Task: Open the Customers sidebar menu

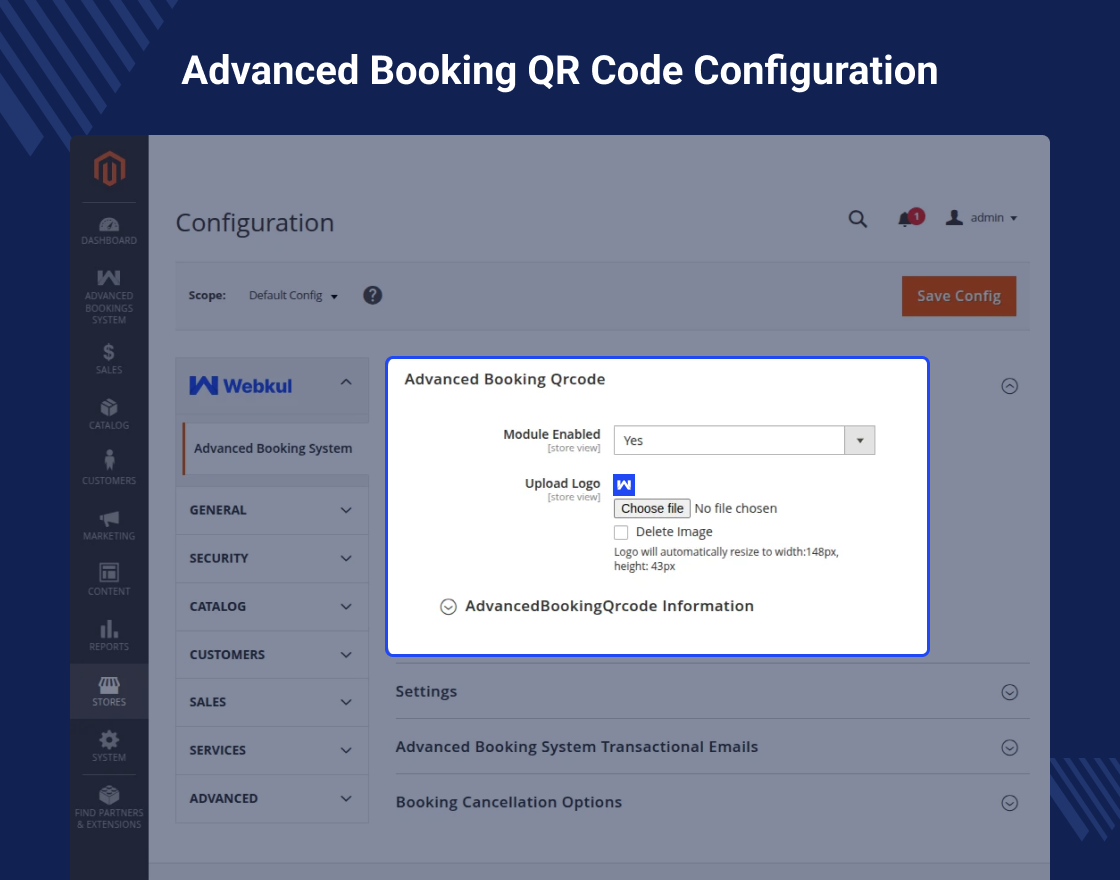Action: pyautogui.click(x=109, y=469)
